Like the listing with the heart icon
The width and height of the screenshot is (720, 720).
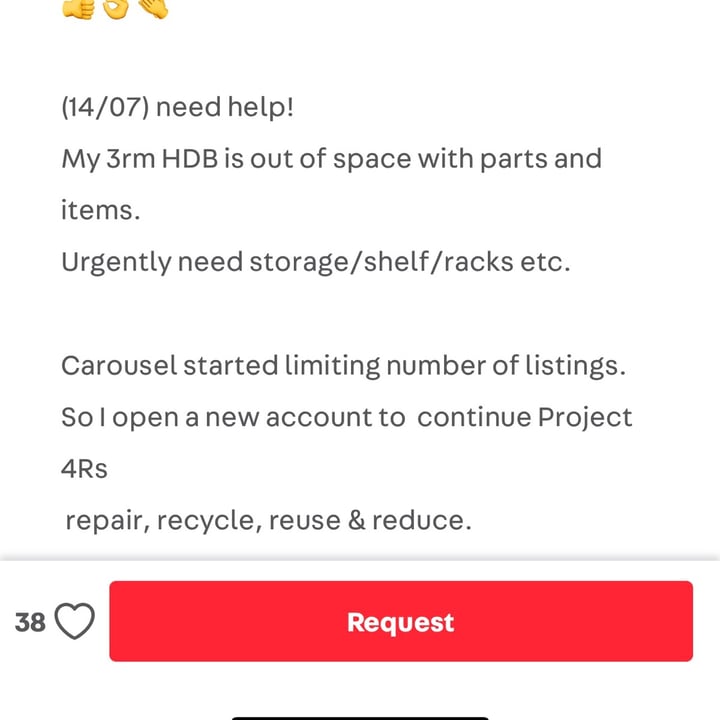click(74, 622)
